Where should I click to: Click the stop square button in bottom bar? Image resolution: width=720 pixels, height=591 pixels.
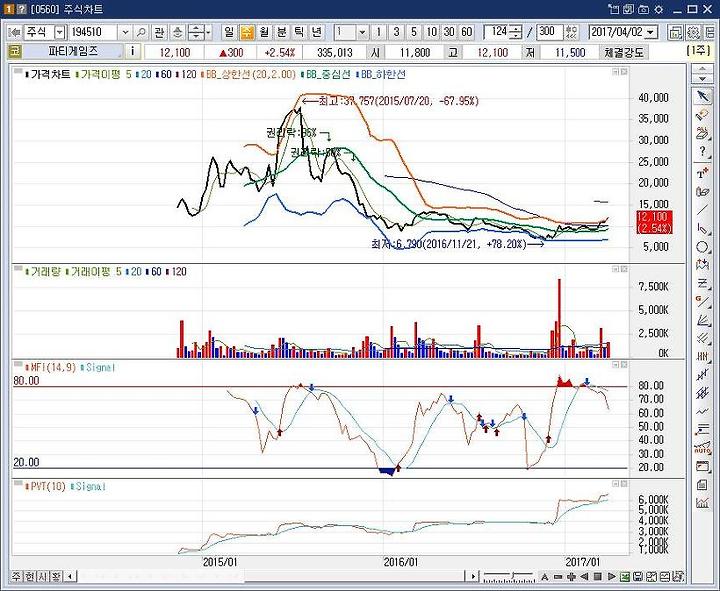598,577
